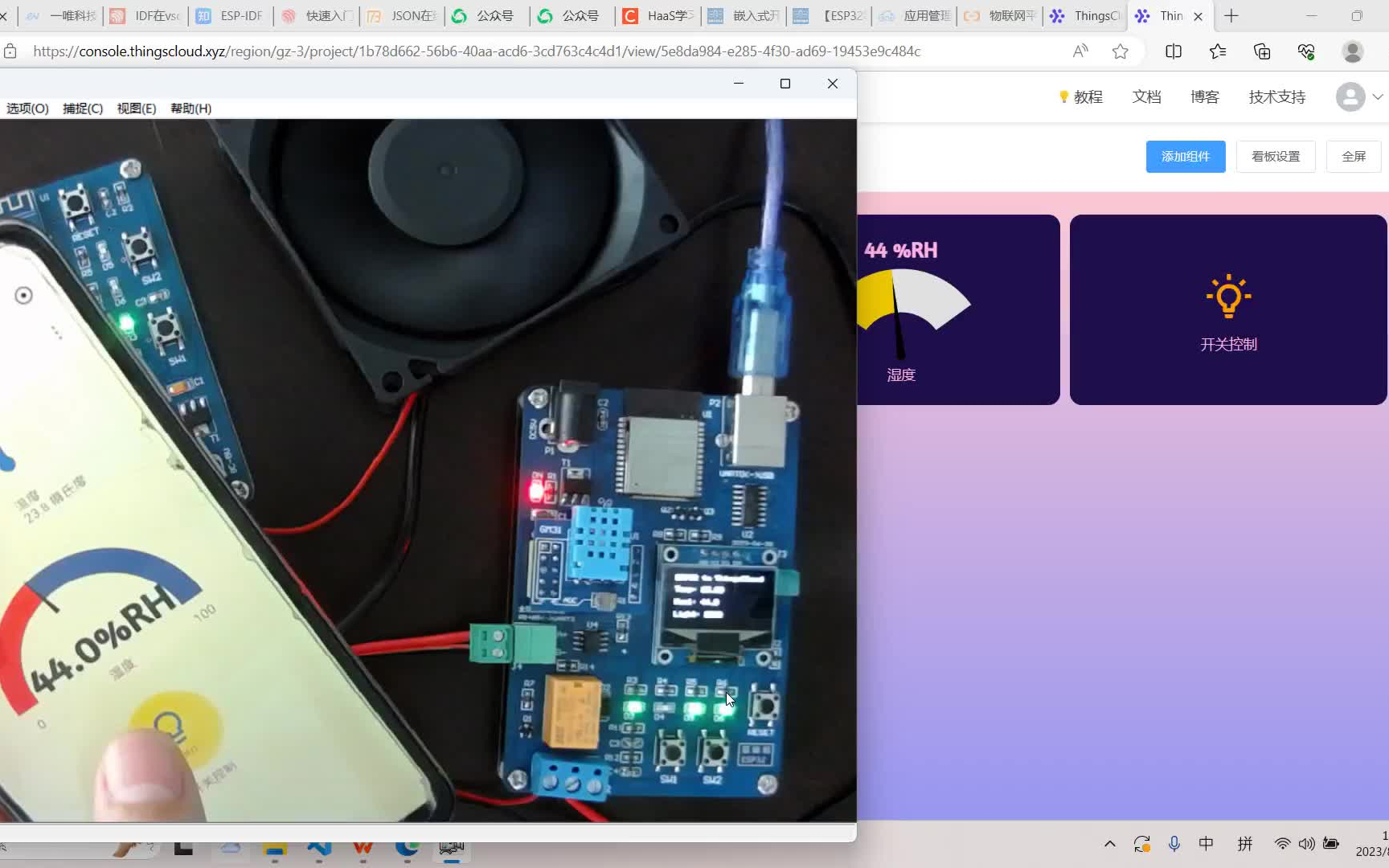1389x868 pixels.
Task: Open the 教程 tutorial link
Action: tap(1081, 97)
